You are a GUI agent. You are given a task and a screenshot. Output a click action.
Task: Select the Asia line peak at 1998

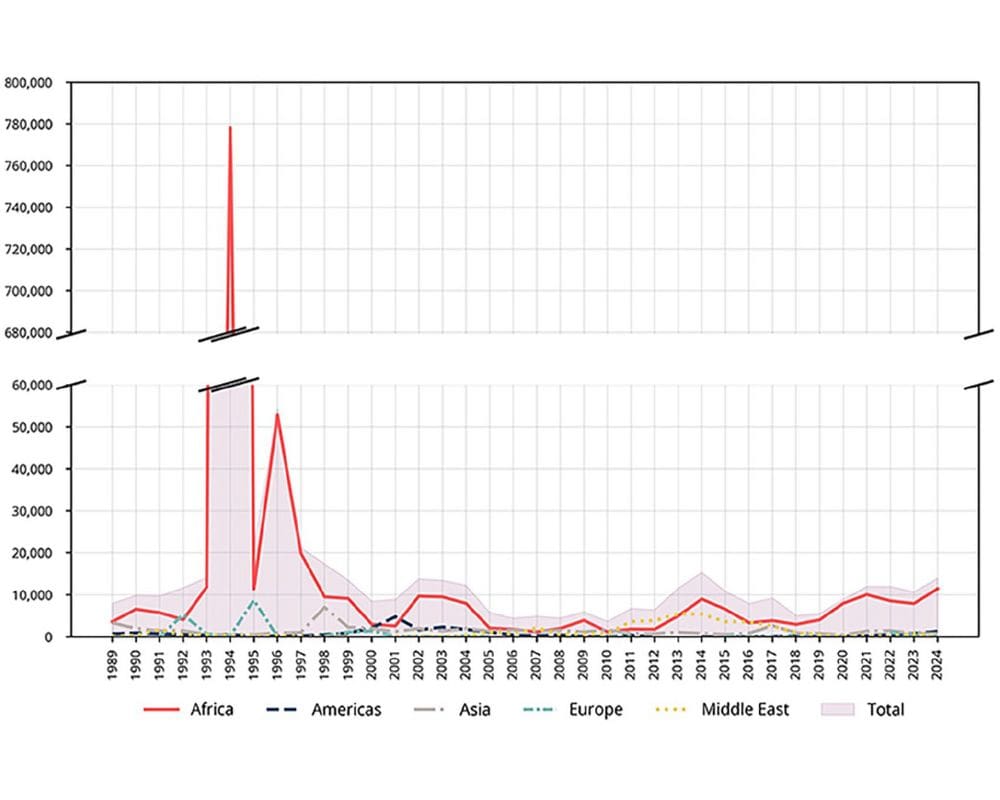tap(324, 606)
